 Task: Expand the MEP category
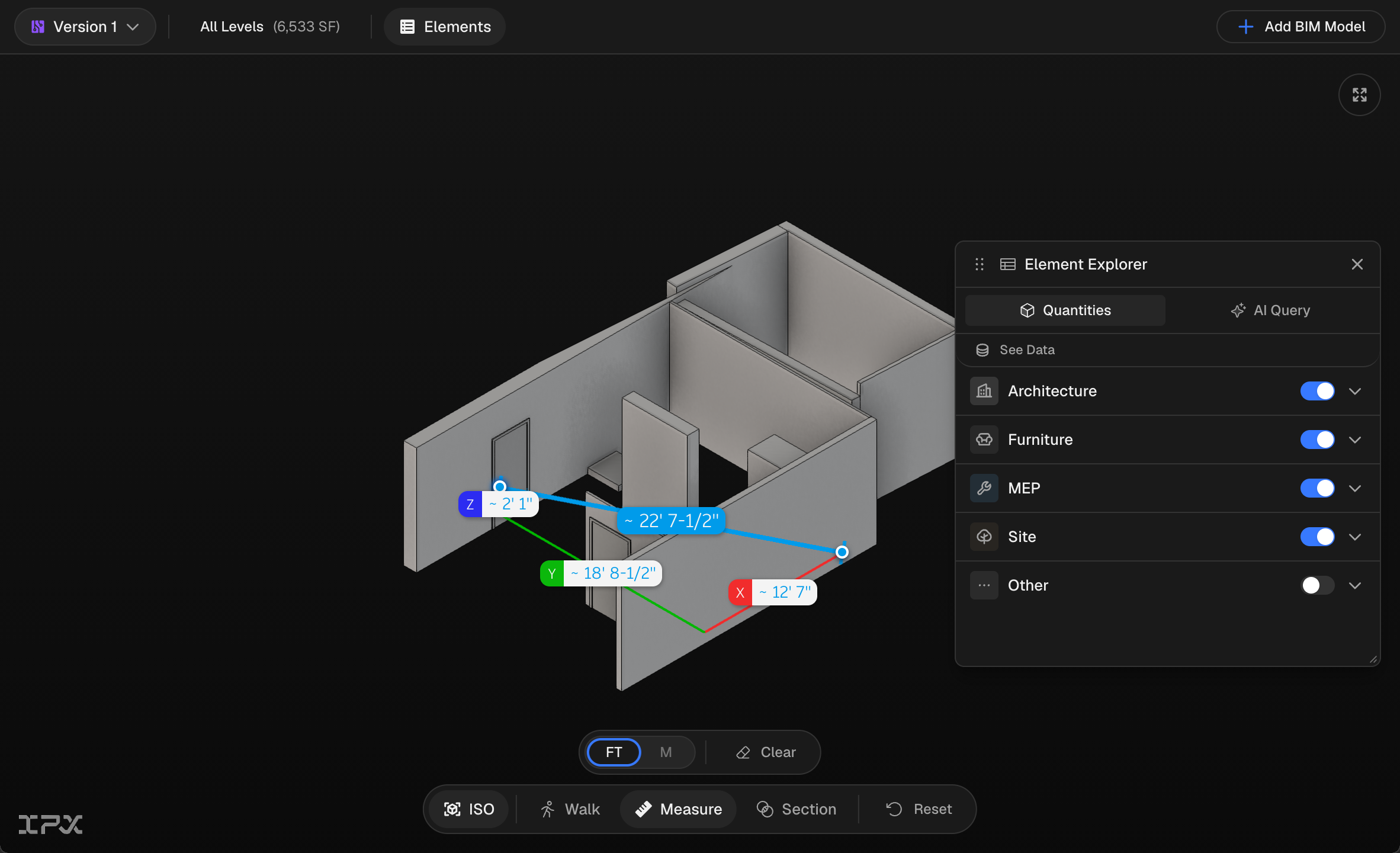1355,488
